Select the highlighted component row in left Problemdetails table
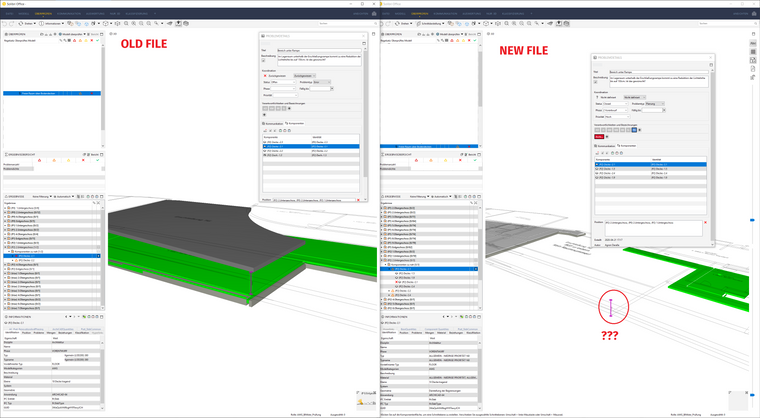 coord(311,146)
